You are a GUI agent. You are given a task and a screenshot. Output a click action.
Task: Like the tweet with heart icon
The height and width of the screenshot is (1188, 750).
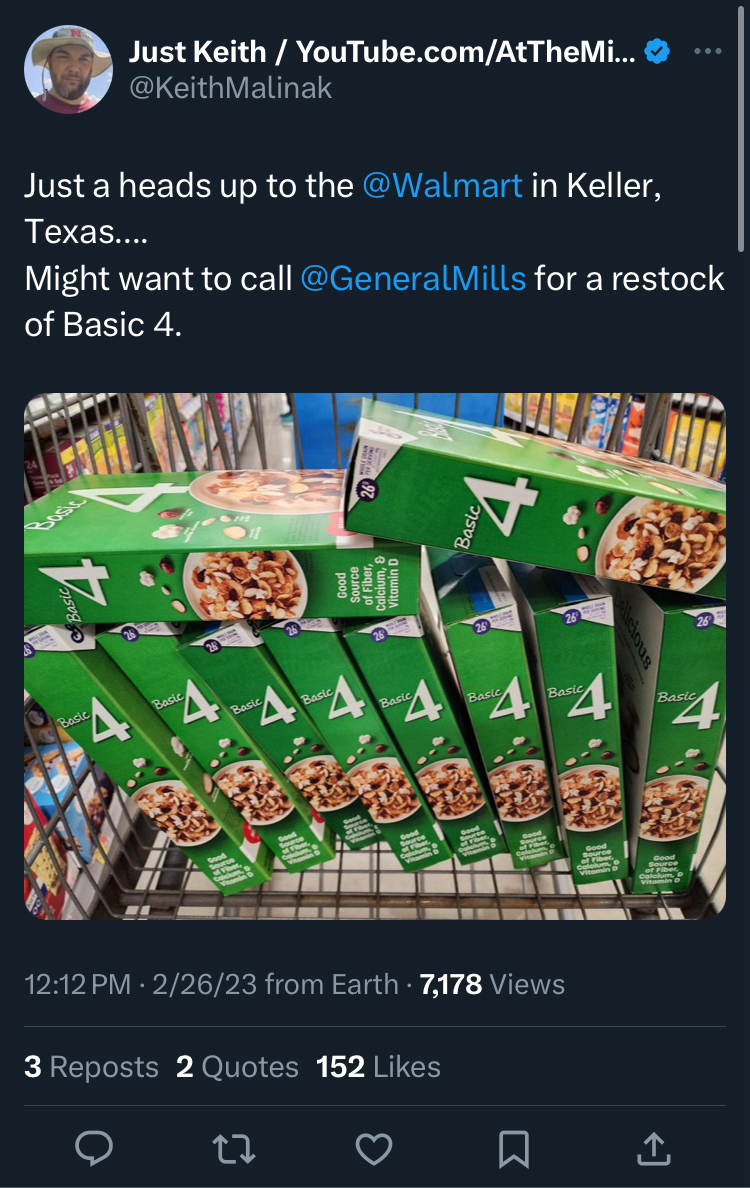pyautogui.click(x=373, y=1149)
